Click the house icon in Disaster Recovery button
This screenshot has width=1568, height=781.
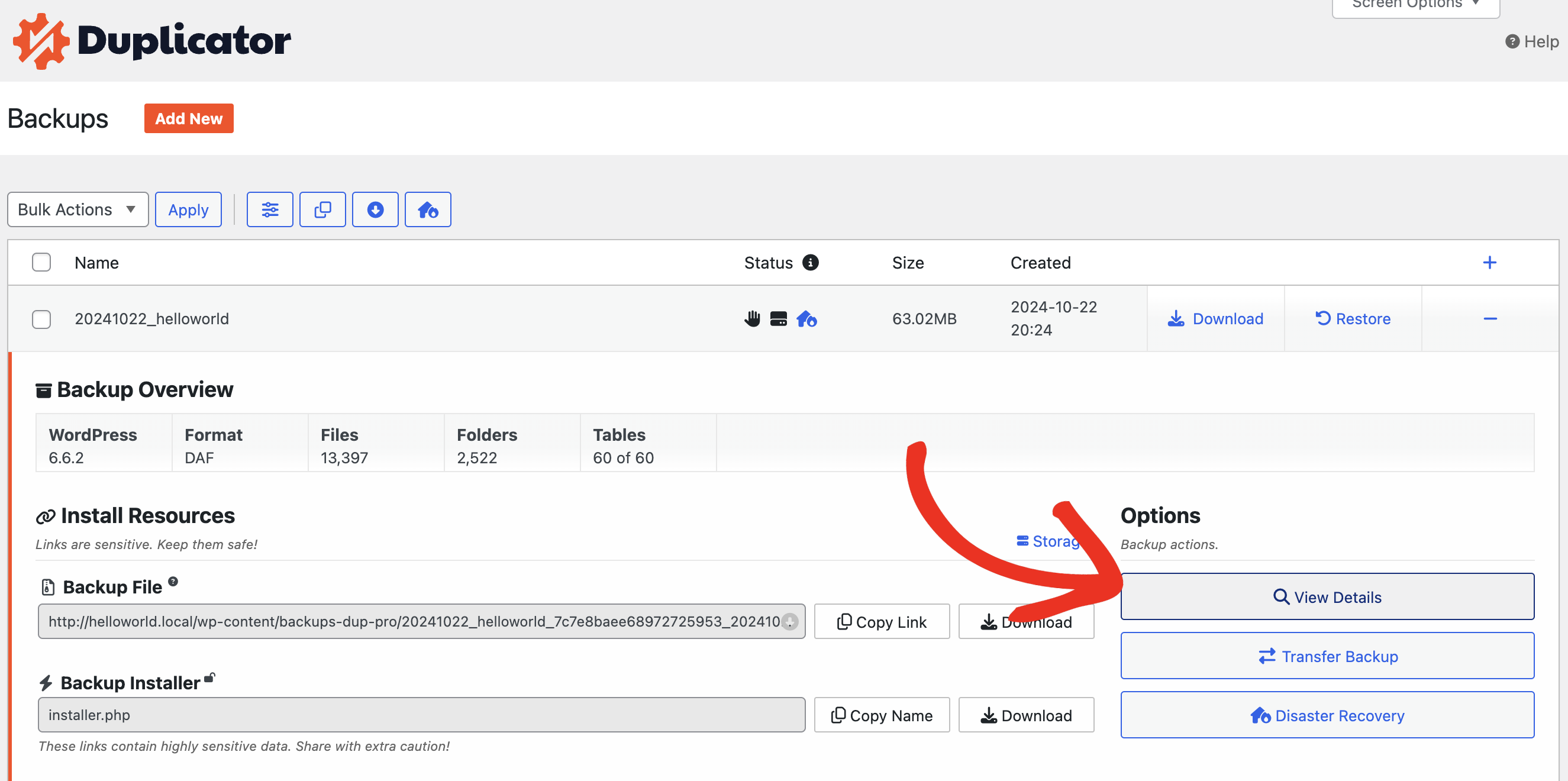(1260, 715)
